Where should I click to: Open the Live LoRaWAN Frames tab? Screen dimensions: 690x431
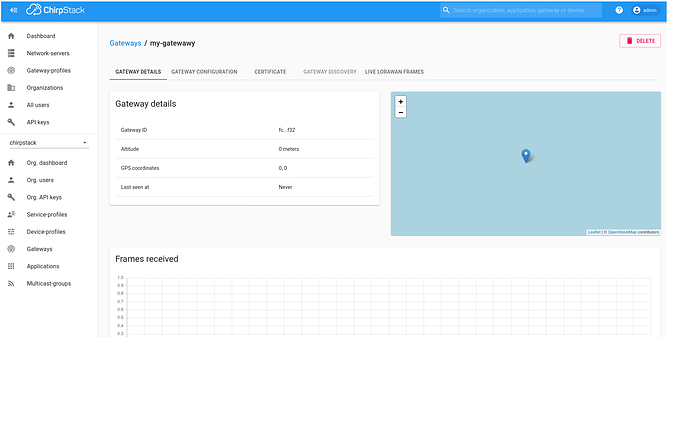394,72
